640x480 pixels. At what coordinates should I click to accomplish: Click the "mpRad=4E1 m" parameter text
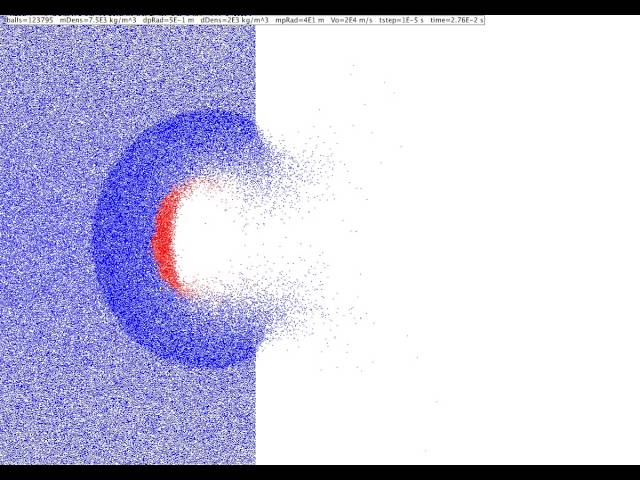tap(300, 20)
